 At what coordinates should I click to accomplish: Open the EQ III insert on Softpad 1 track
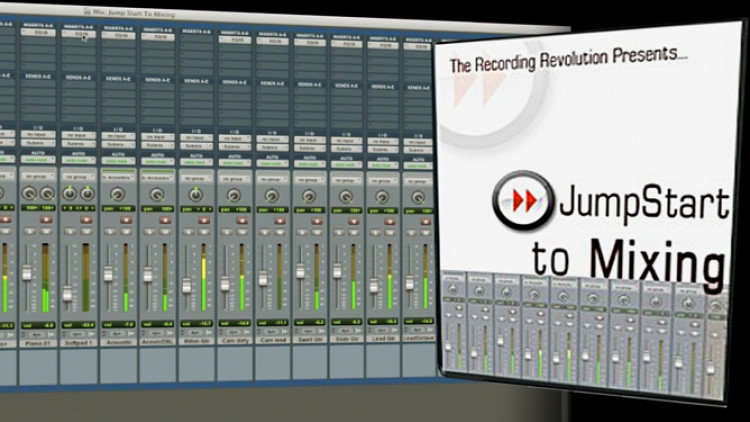click(78, 34)
